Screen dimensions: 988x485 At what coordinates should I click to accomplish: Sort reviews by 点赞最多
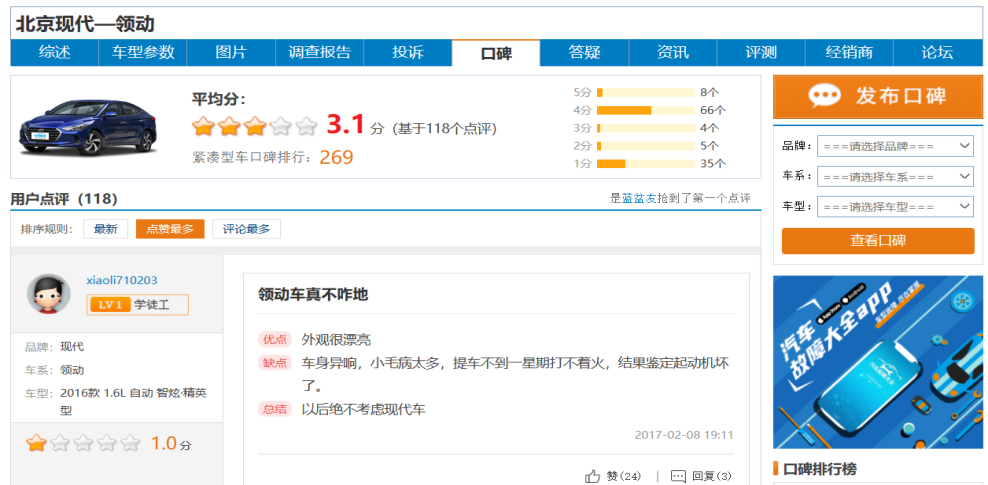pyautogui.click(x=170, y=229)
